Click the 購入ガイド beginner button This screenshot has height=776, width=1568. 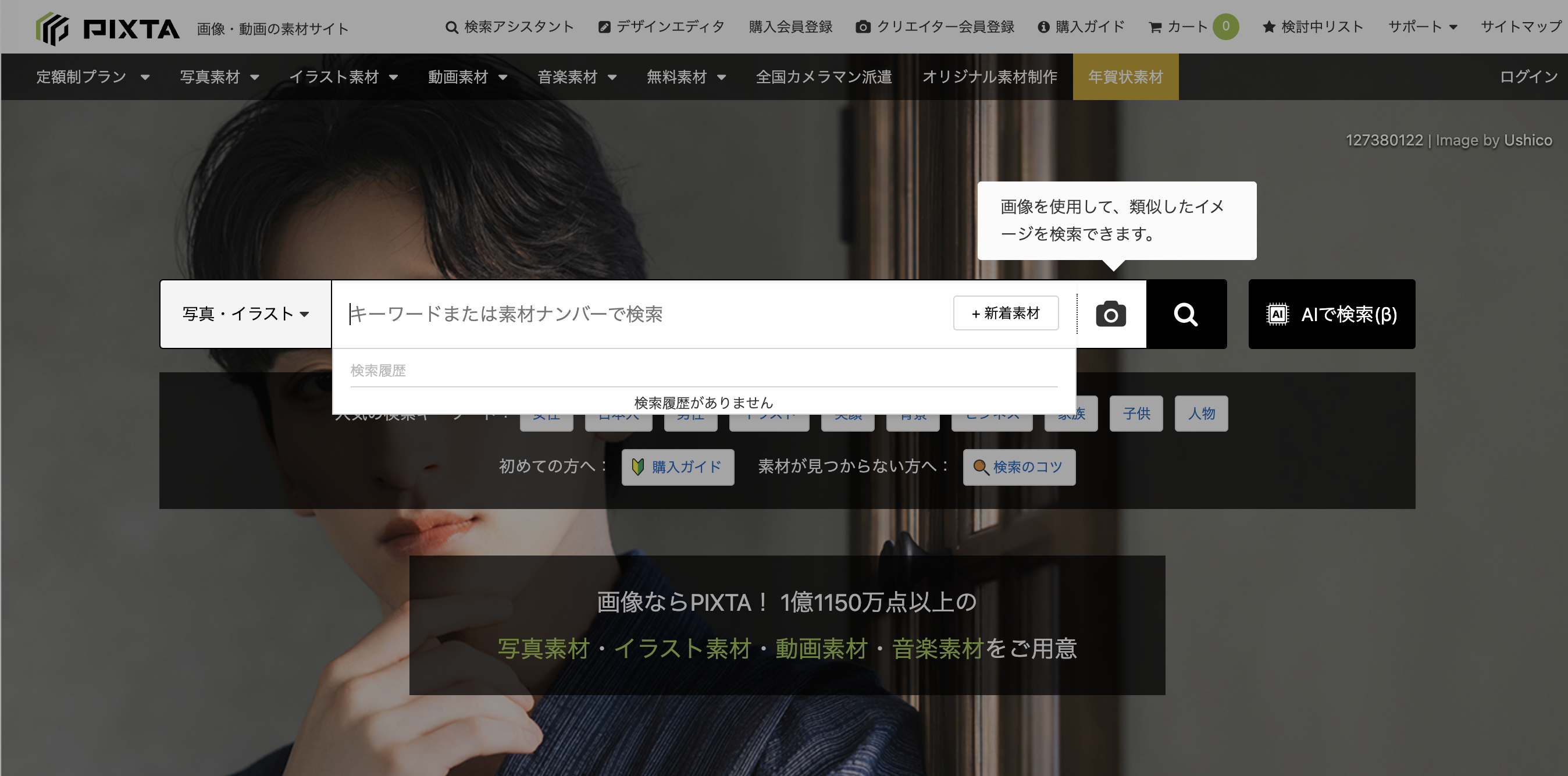point(678,467)
